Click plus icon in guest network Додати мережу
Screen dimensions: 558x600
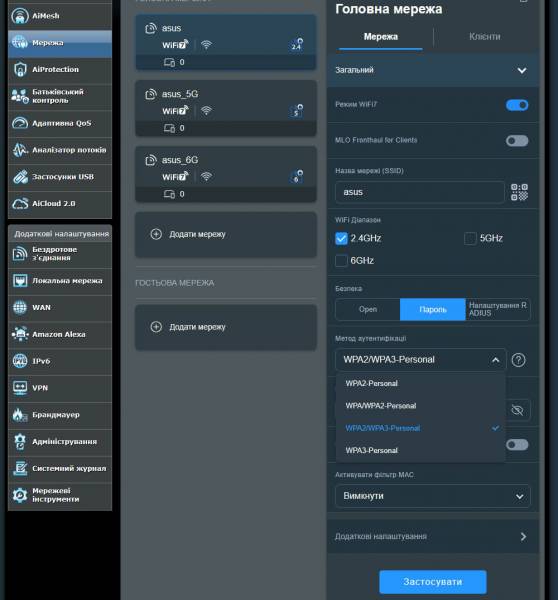click(x=156, y=327)
